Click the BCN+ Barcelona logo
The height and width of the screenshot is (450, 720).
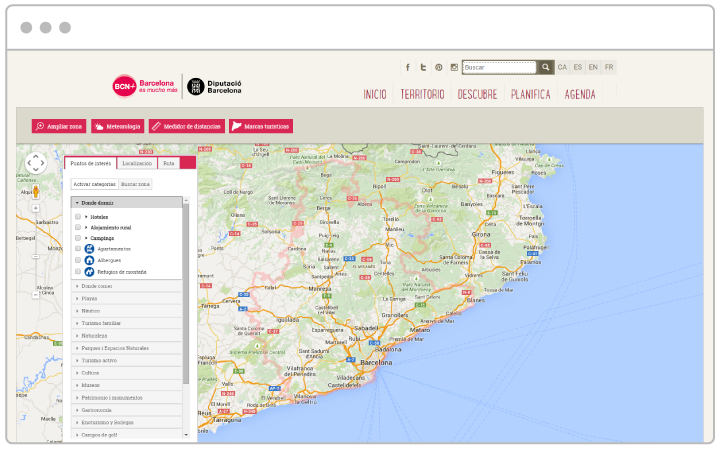pyautogui.click(x=145, y=86)
